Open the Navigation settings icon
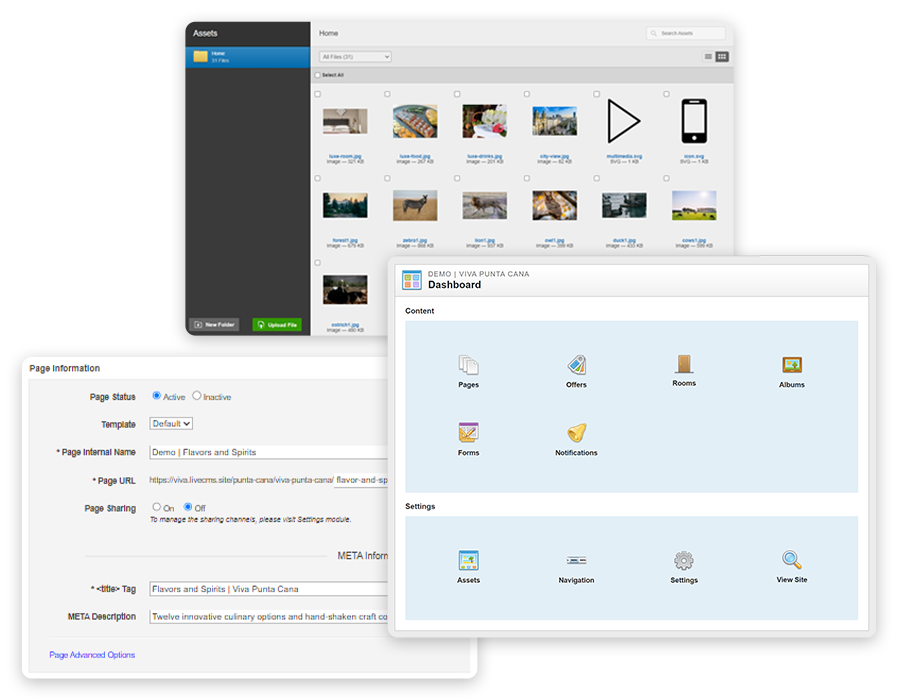 576,562
